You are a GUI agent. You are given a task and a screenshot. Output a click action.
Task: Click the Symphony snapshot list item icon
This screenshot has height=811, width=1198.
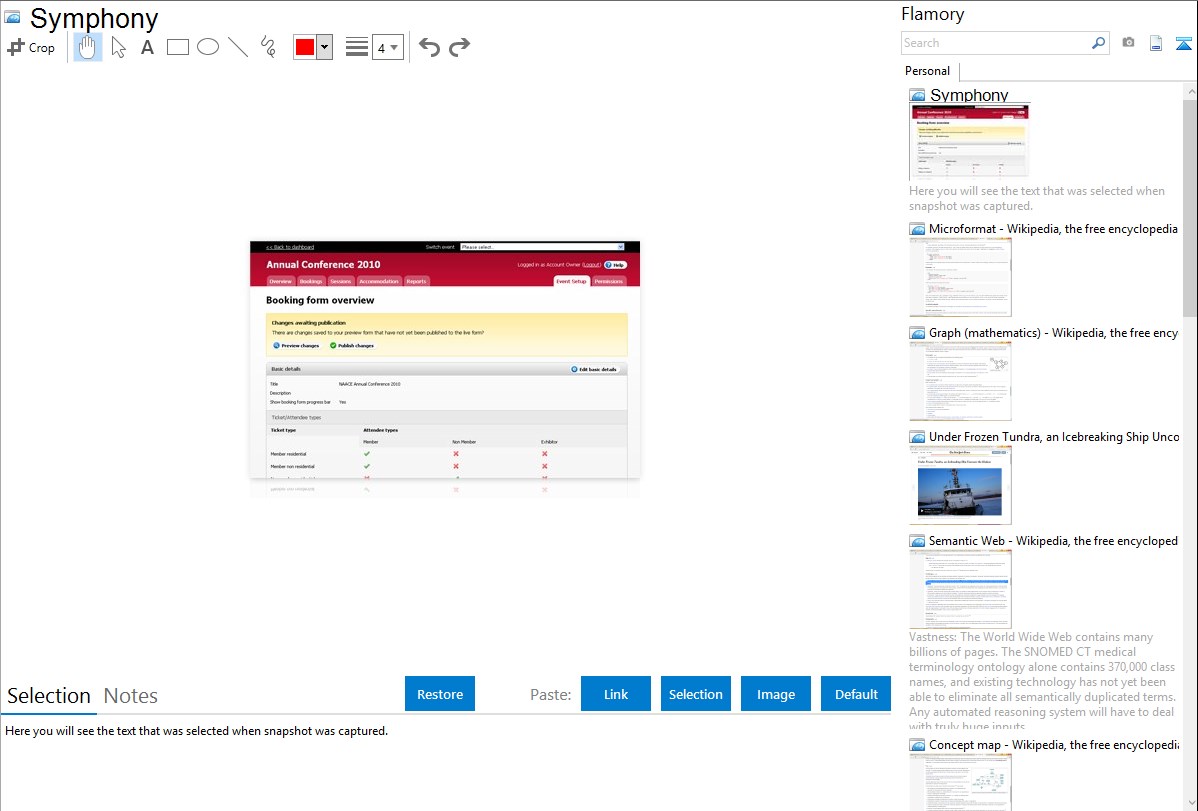pyautogui.click(x=918, y=96)
